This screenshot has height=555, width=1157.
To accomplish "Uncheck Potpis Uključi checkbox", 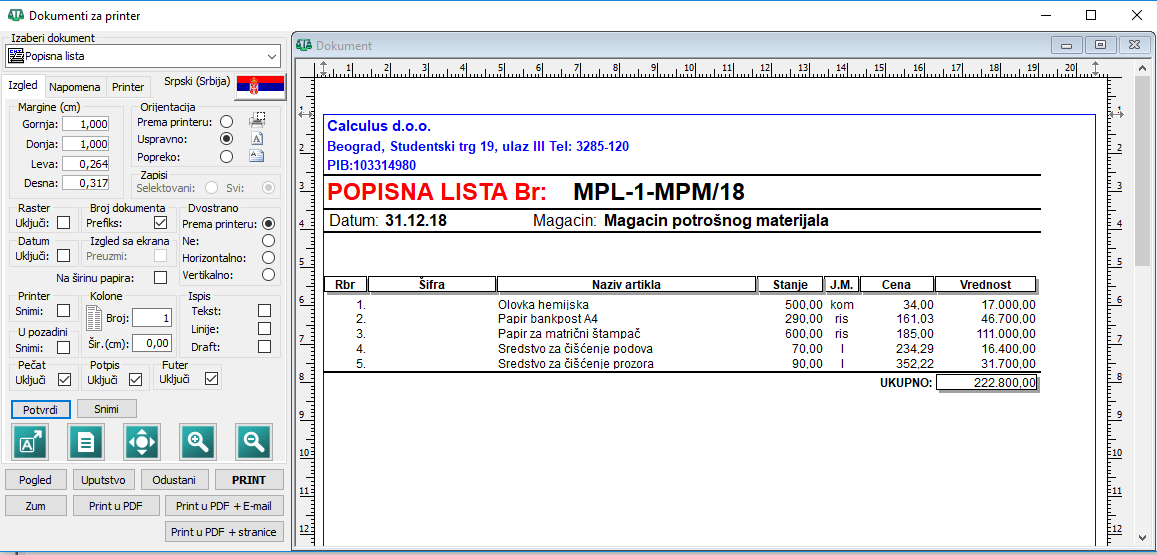I will tap(136, 379).
